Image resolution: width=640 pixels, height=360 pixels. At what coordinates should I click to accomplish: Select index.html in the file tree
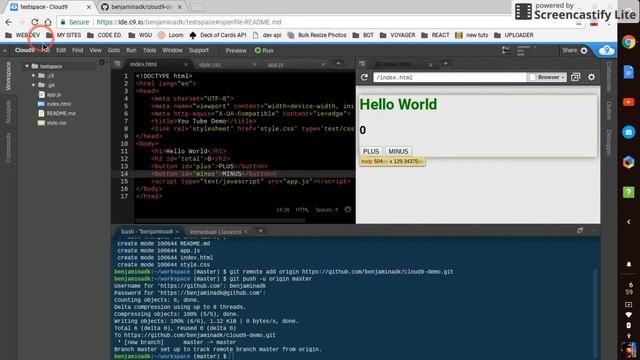pyautogui.click(x=59, y=104)
